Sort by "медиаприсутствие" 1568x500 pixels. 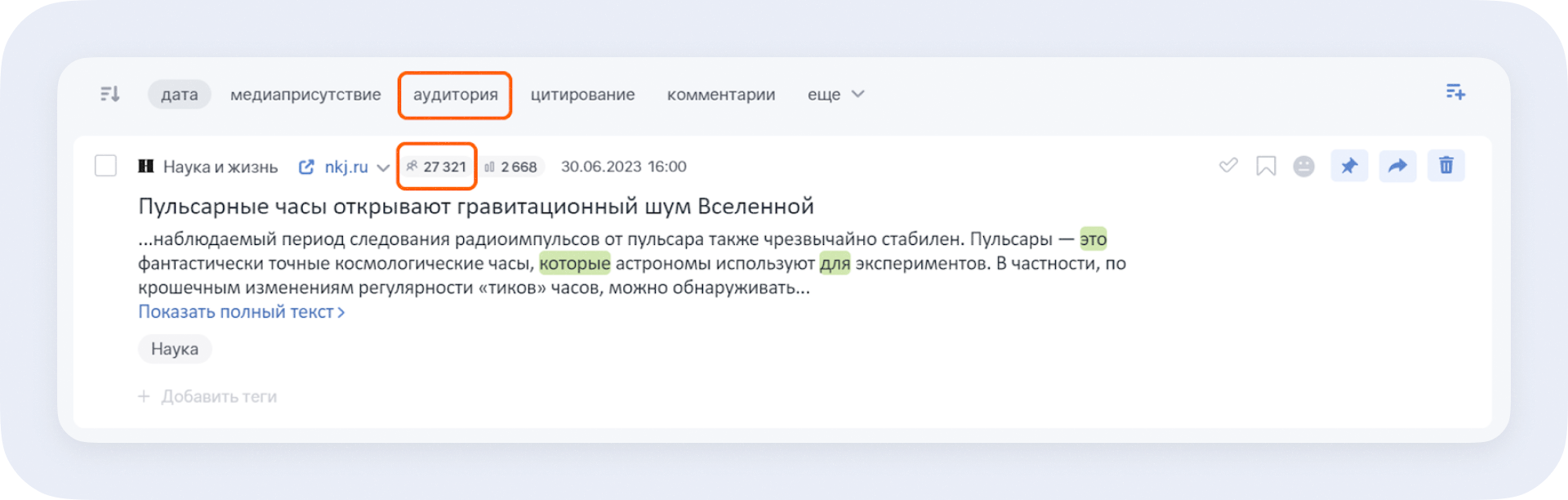(305, 95)
